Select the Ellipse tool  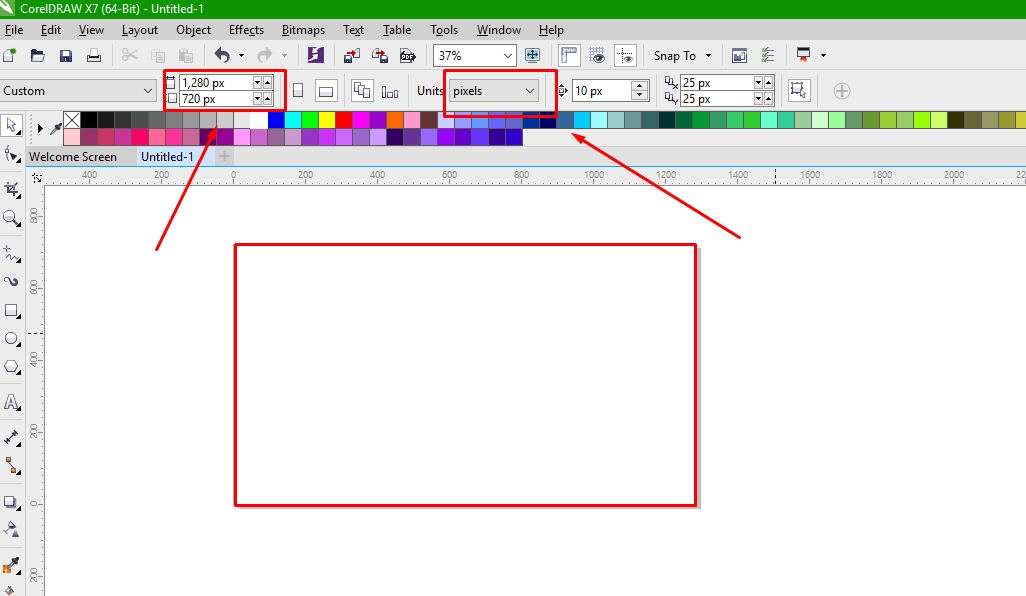point(12,338)
